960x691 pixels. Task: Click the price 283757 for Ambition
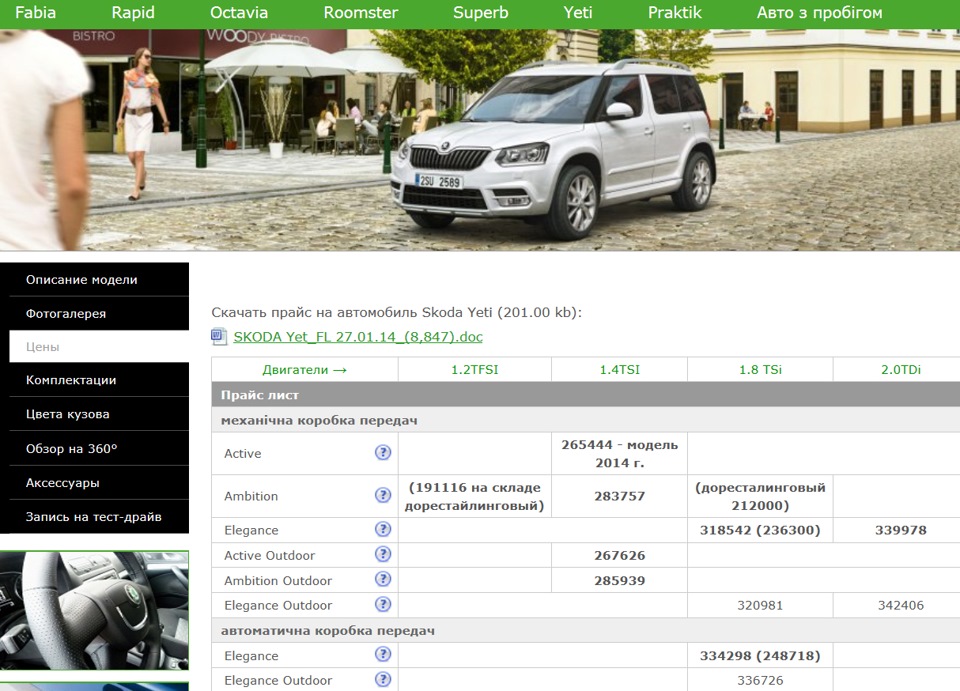tap(620, 496)
